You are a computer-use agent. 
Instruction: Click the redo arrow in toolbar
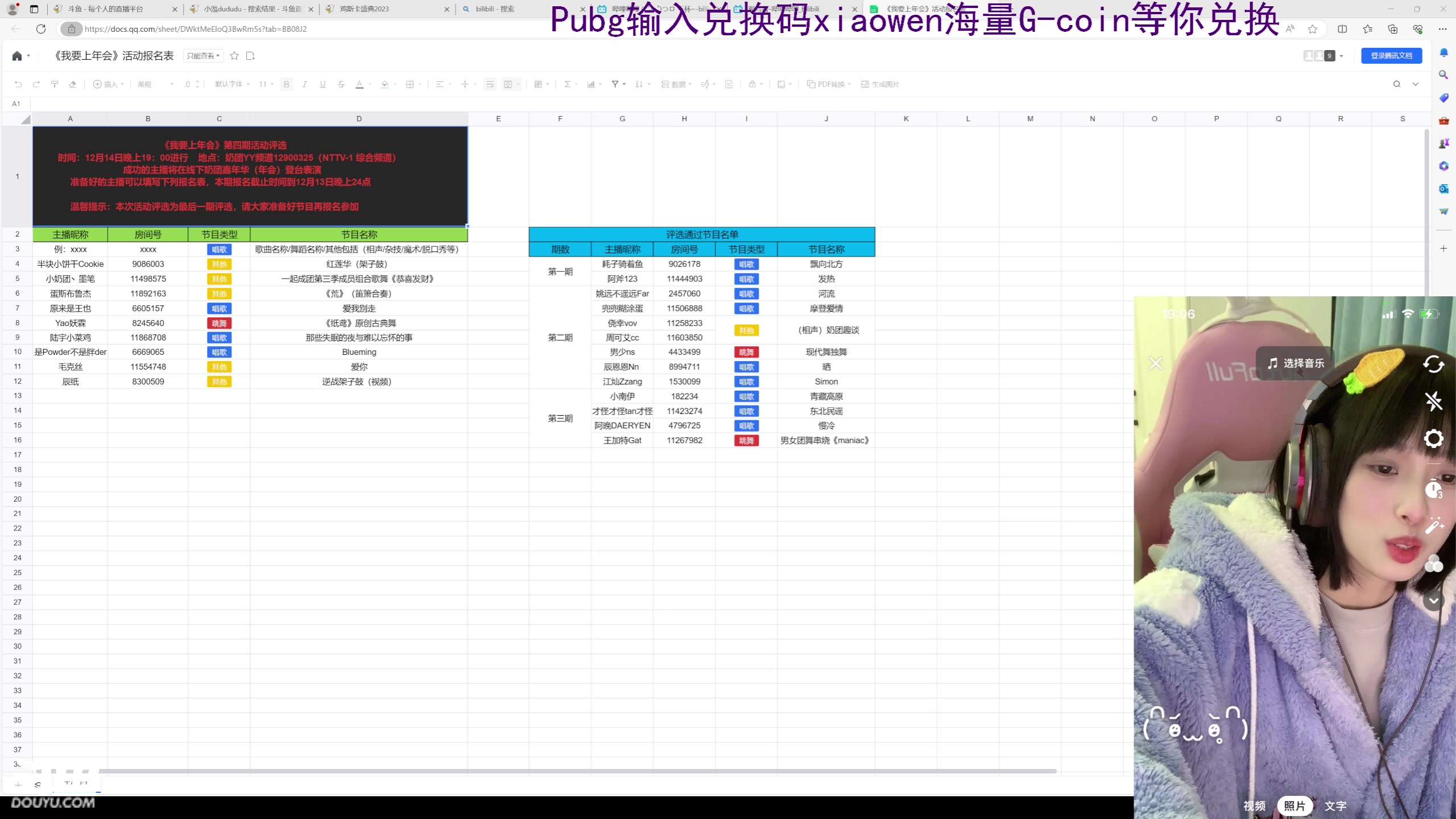pyautogui.click(x=36, y=84)
